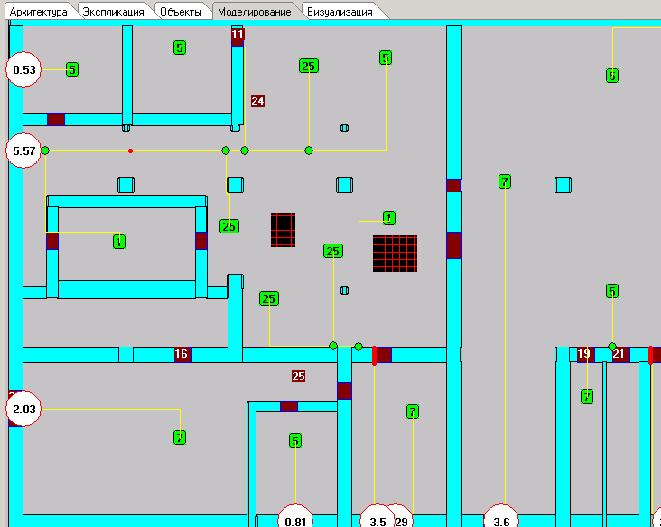Screen dimensions: 661x527
Task: Select the dark red door labeled 11
Action: [237, 35]
